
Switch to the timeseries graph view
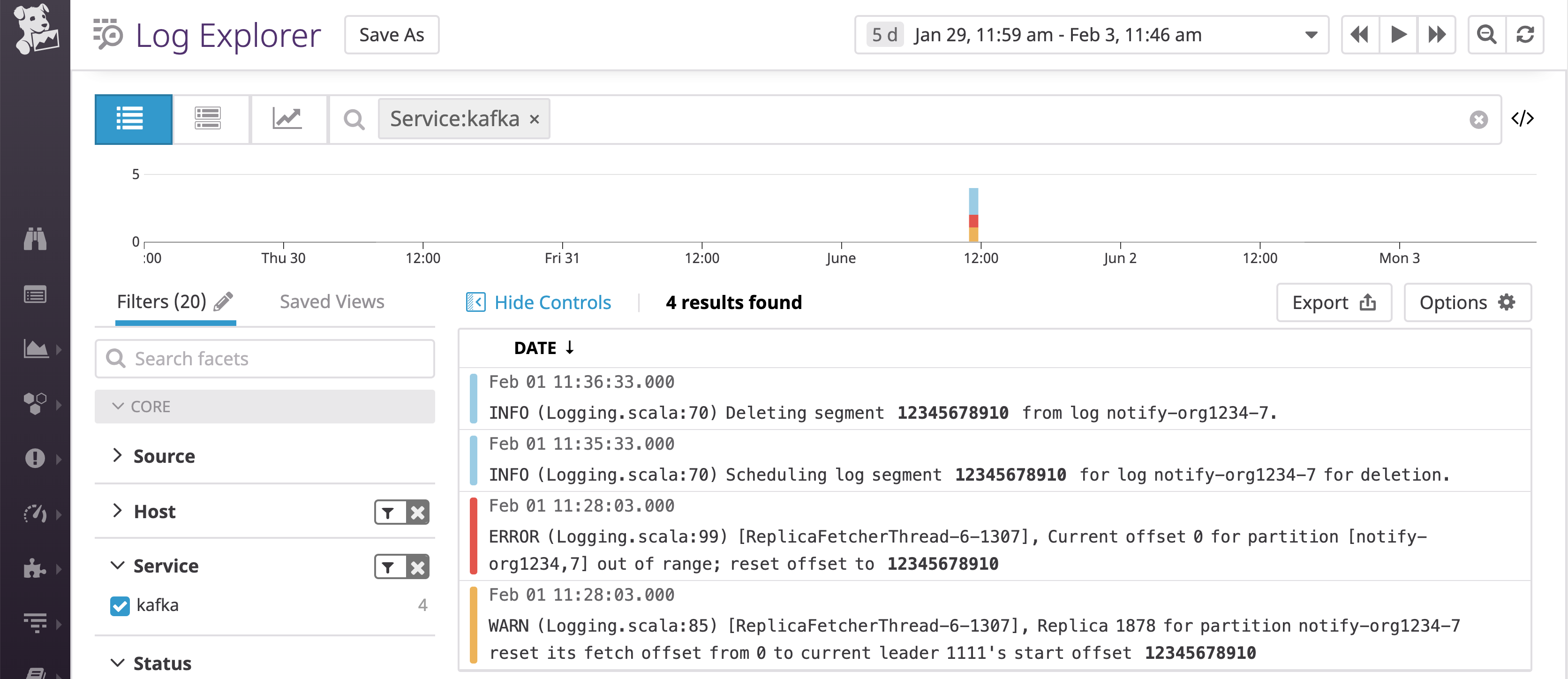pos(288,119)
